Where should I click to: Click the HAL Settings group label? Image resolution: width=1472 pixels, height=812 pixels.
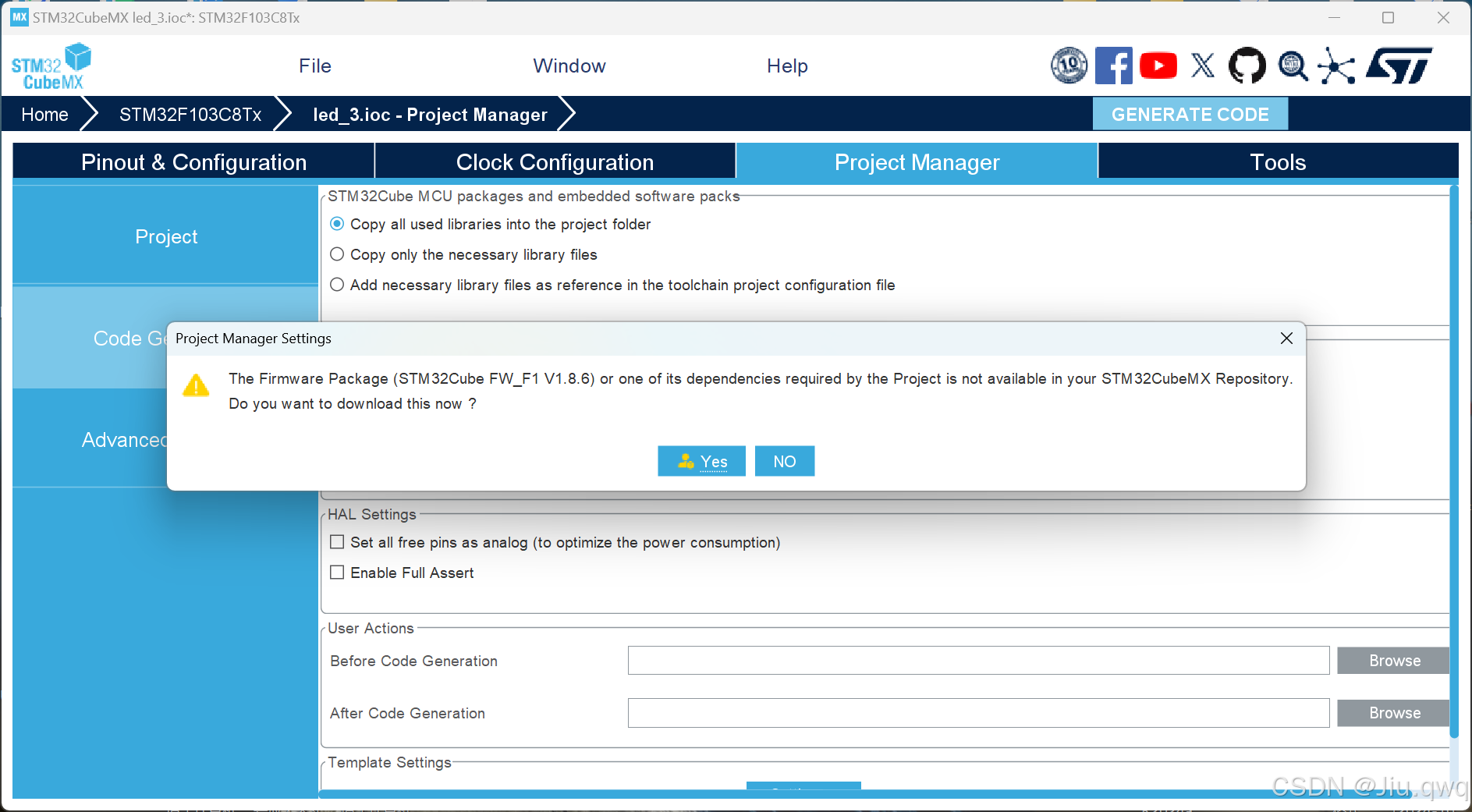372,514
